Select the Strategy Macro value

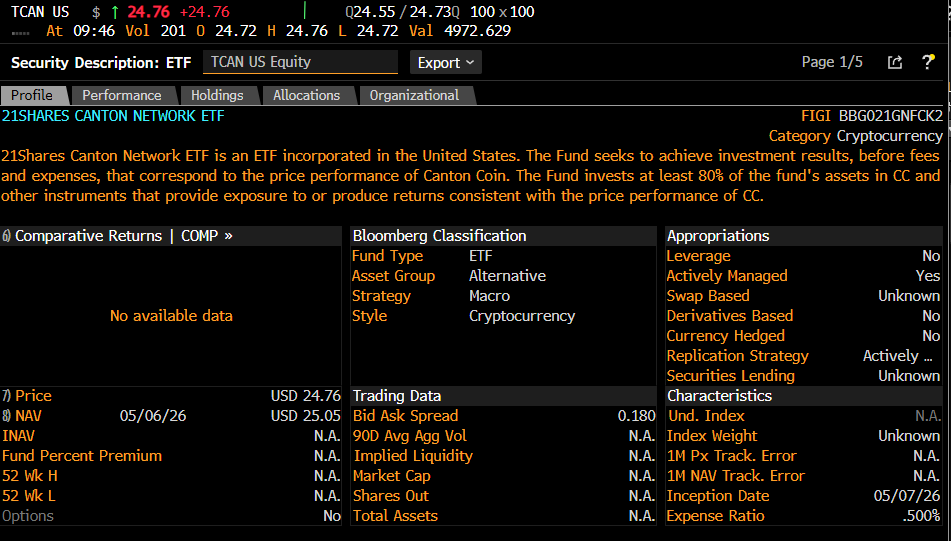tap(489, 296)
